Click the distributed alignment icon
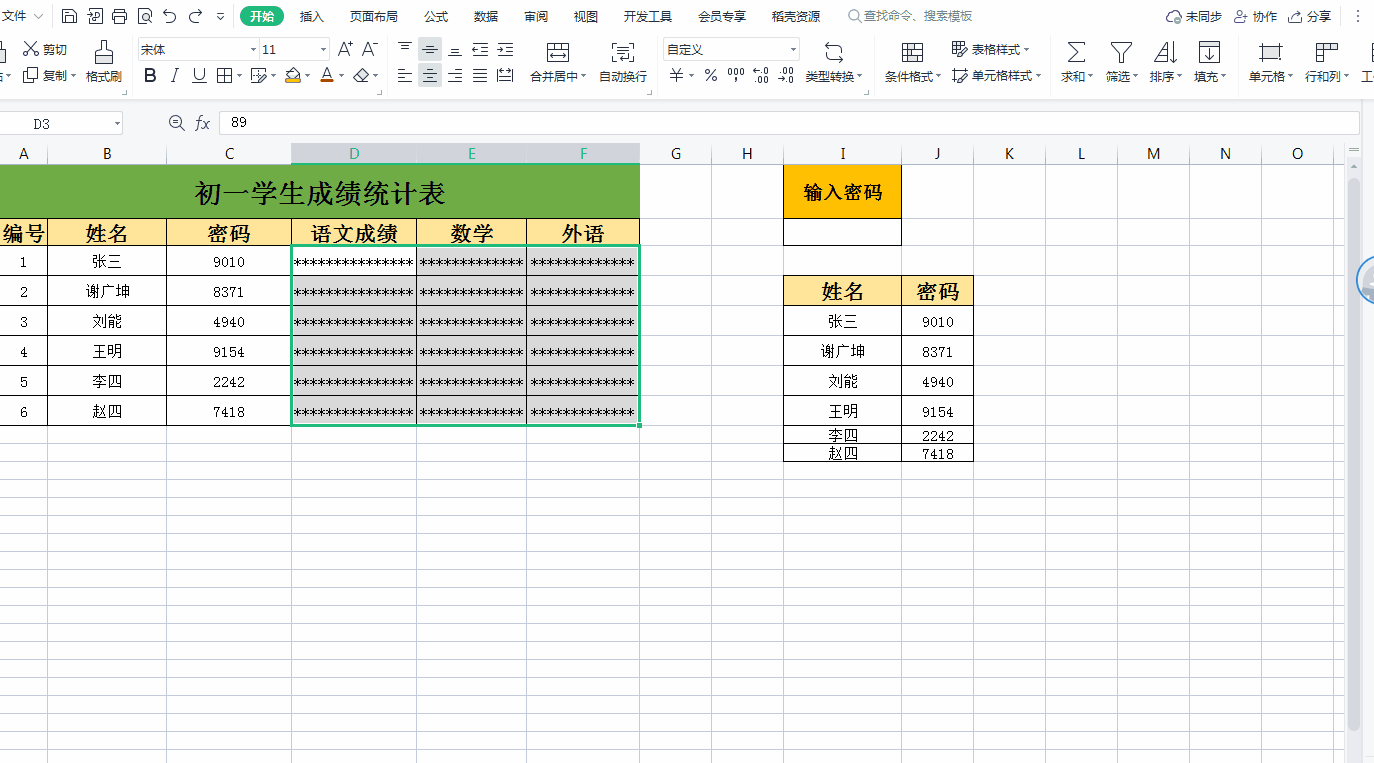Viewport: 1374px width, 763px height. pyautogui.click(x=505, y=75)
